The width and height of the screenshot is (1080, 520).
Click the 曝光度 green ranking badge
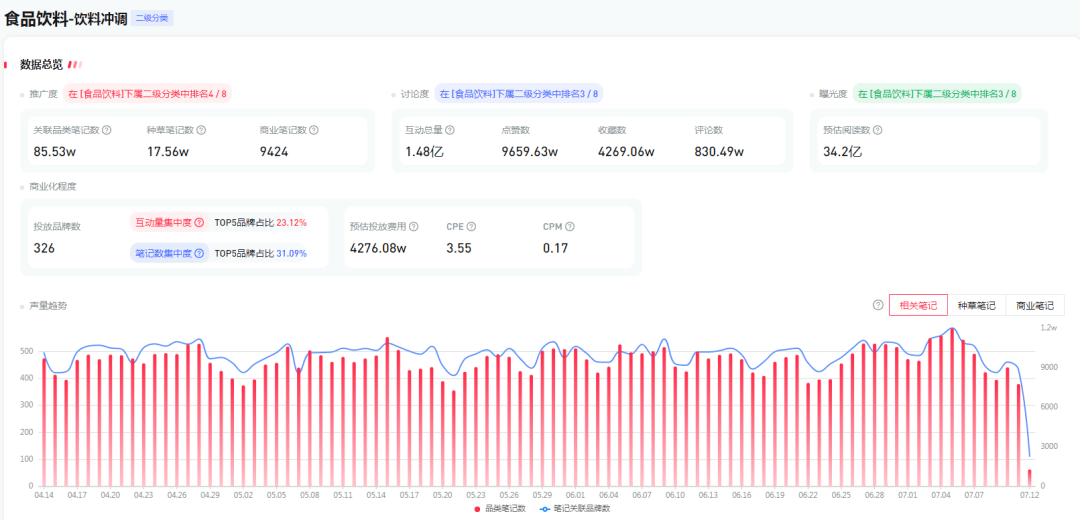click(x=936, y=94)
